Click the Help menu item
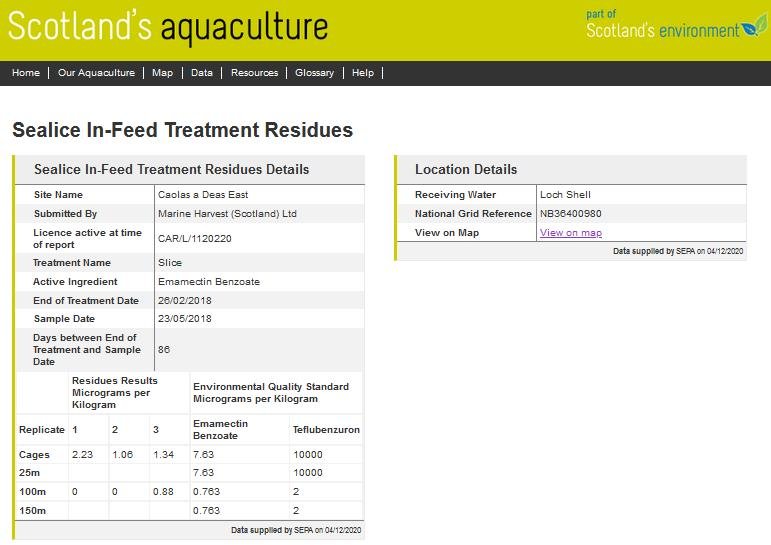This screenshot has height=545, width=771. (363, 73)
